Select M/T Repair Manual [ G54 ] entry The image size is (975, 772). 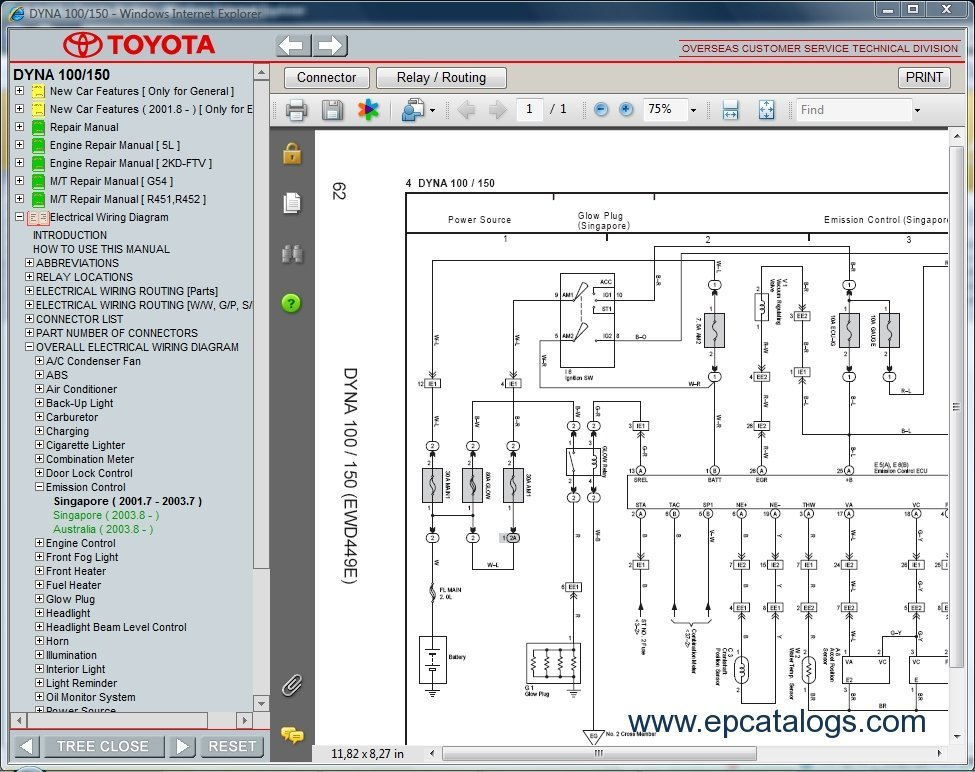pyautogui.click(x=111, y=181)
